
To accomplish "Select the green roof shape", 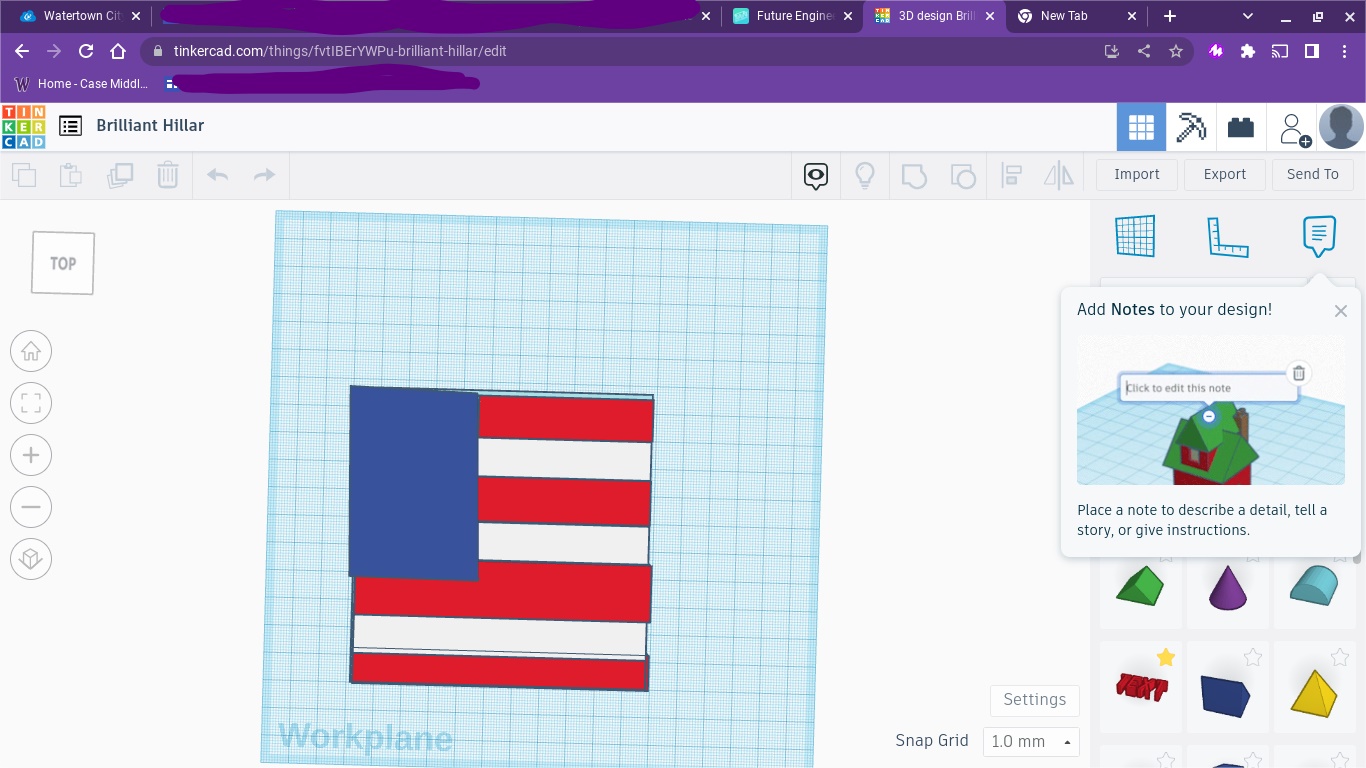I will click(x=1140, y=586).
